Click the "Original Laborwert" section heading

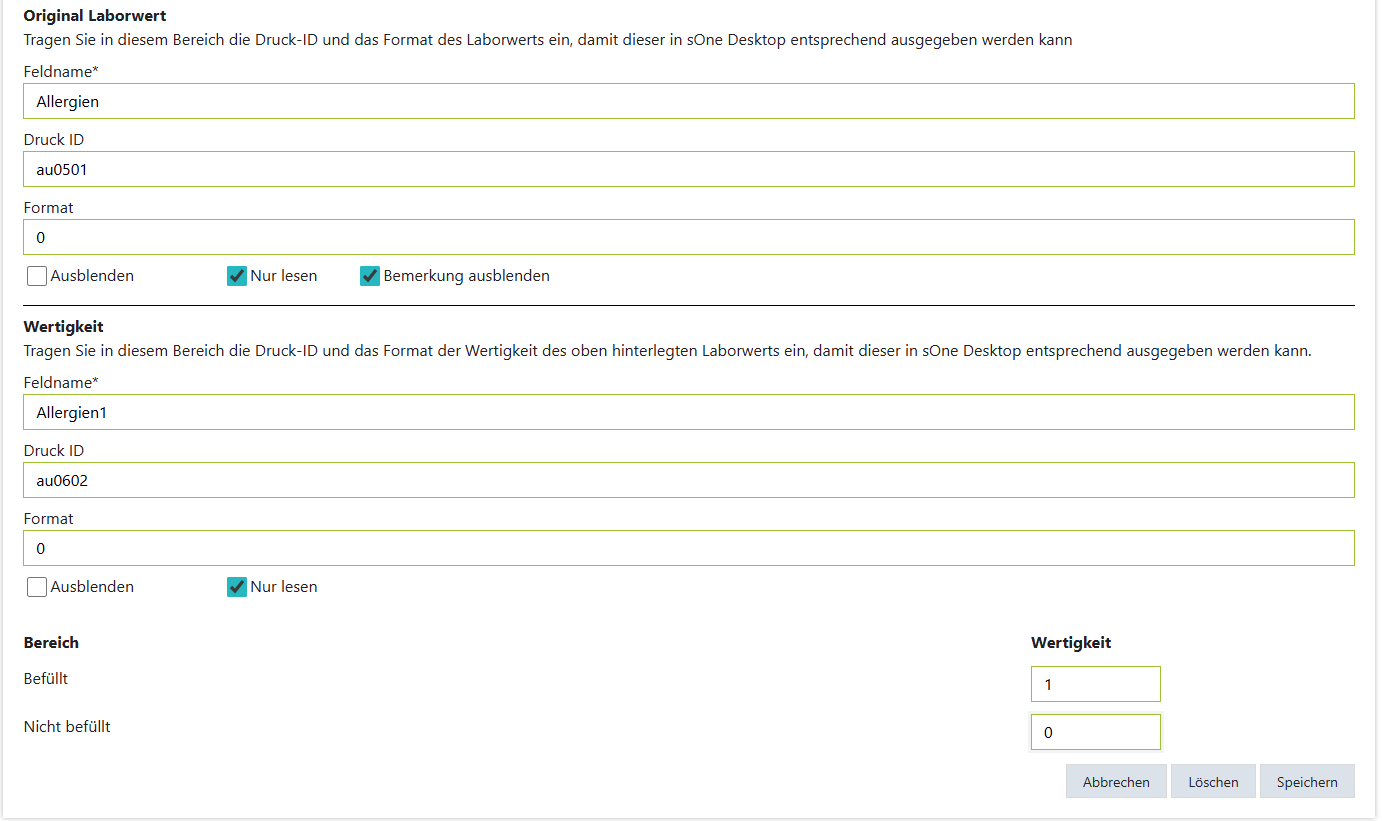pos(95,16)
